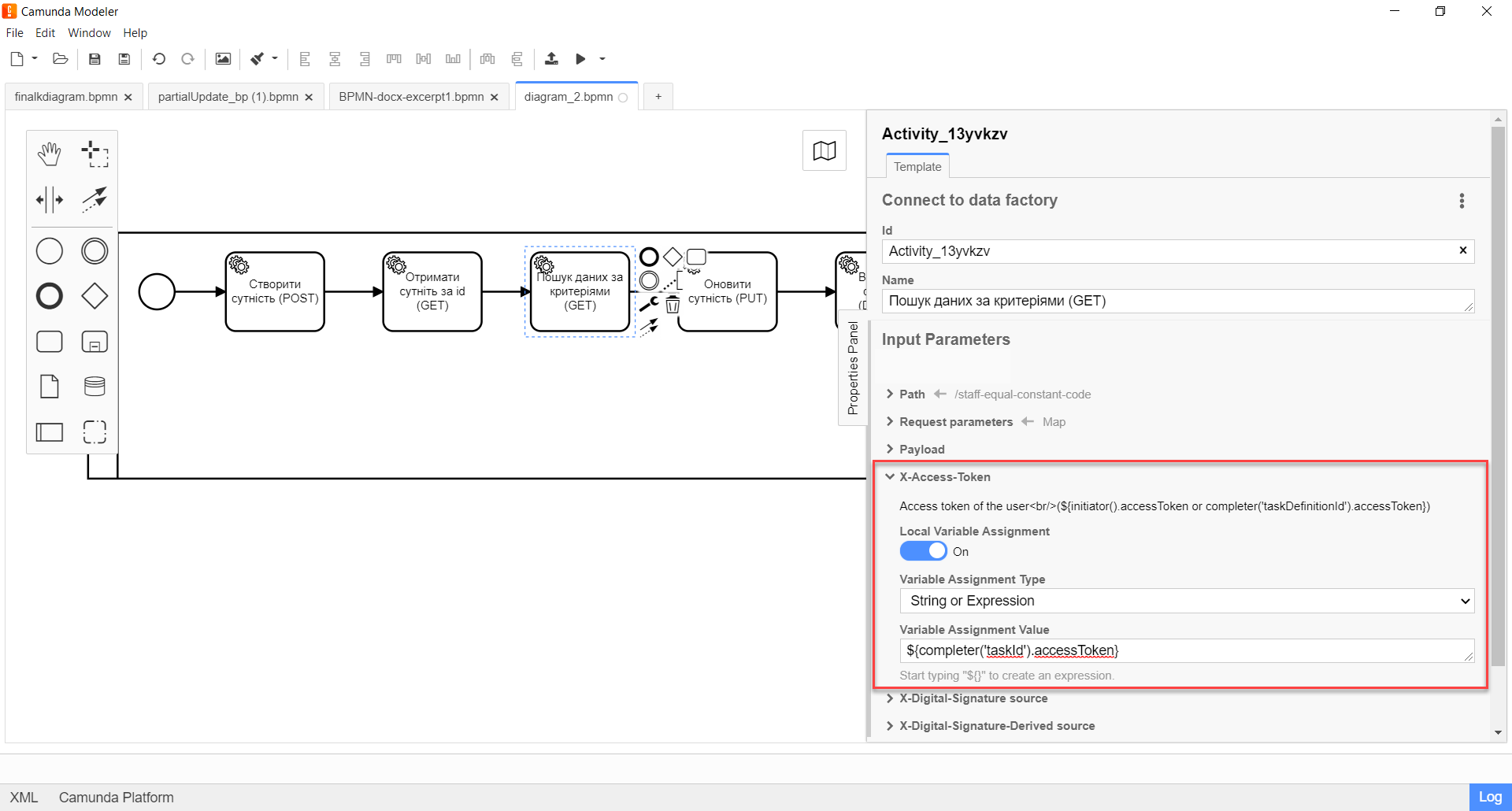Switch to partialUpdate_bp (1).bpmn tab
Viewport: 1512px width, 811px height.
click(x=228, y=97)
